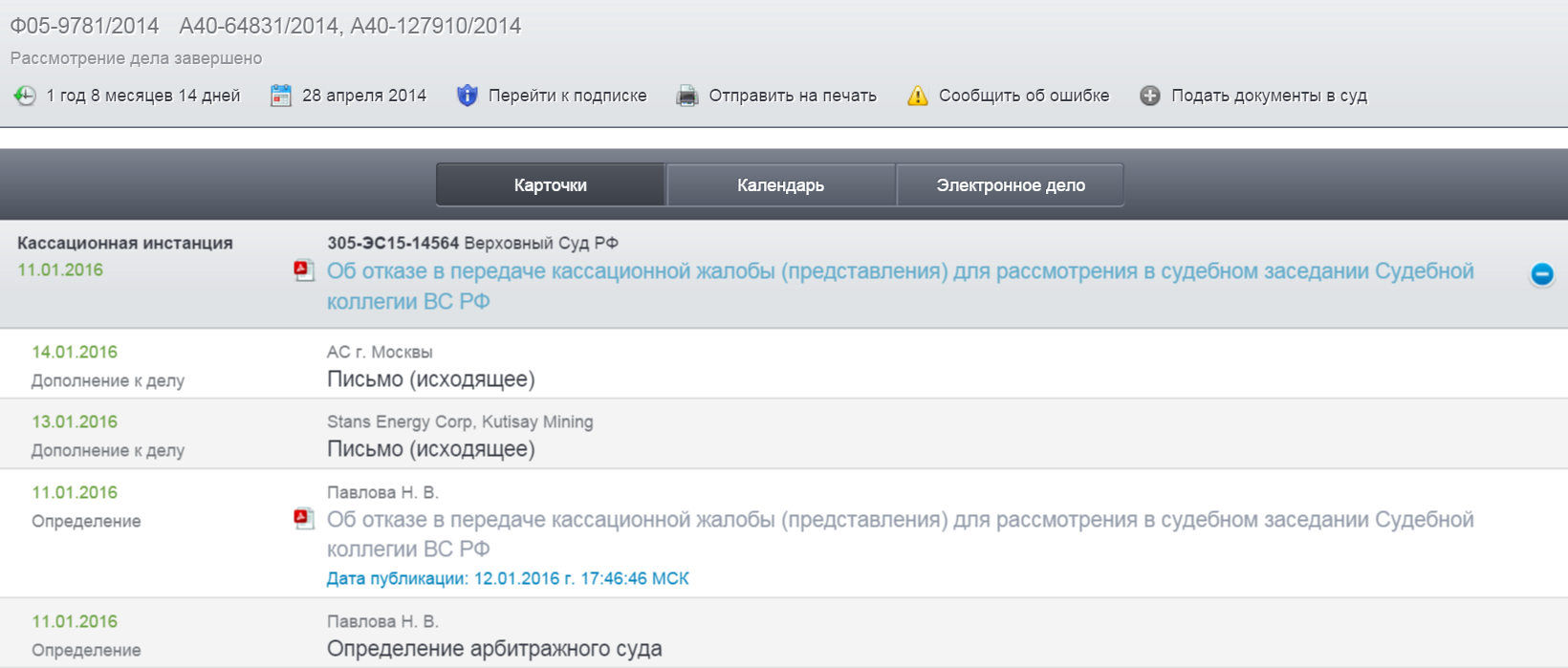Open the Электронное дело tab
The image size is (1568, 668).
(x=1010, y=185)
